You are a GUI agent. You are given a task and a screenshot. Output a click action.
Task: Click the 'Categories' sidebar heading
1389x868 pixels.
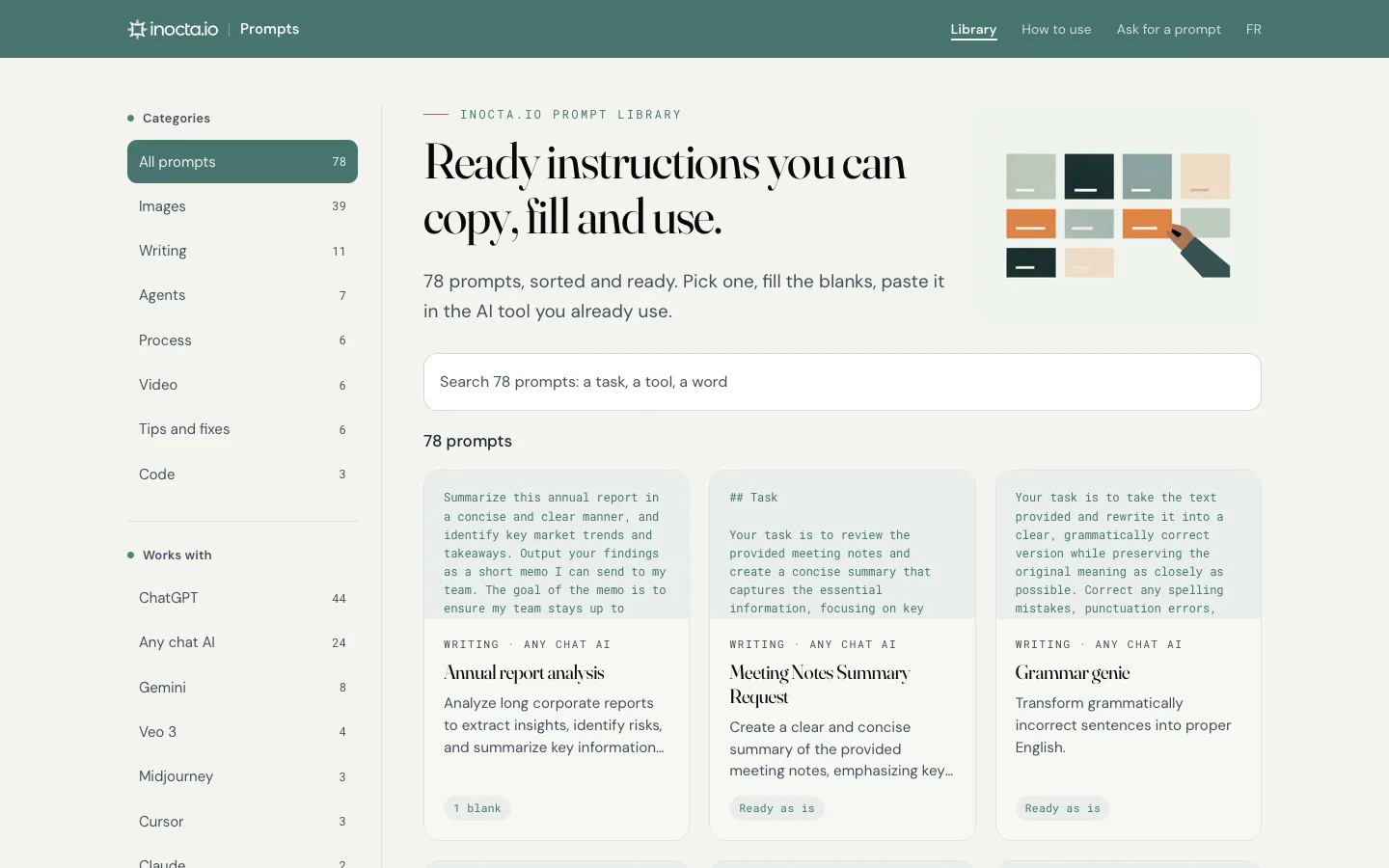click(x=177, y=118)
